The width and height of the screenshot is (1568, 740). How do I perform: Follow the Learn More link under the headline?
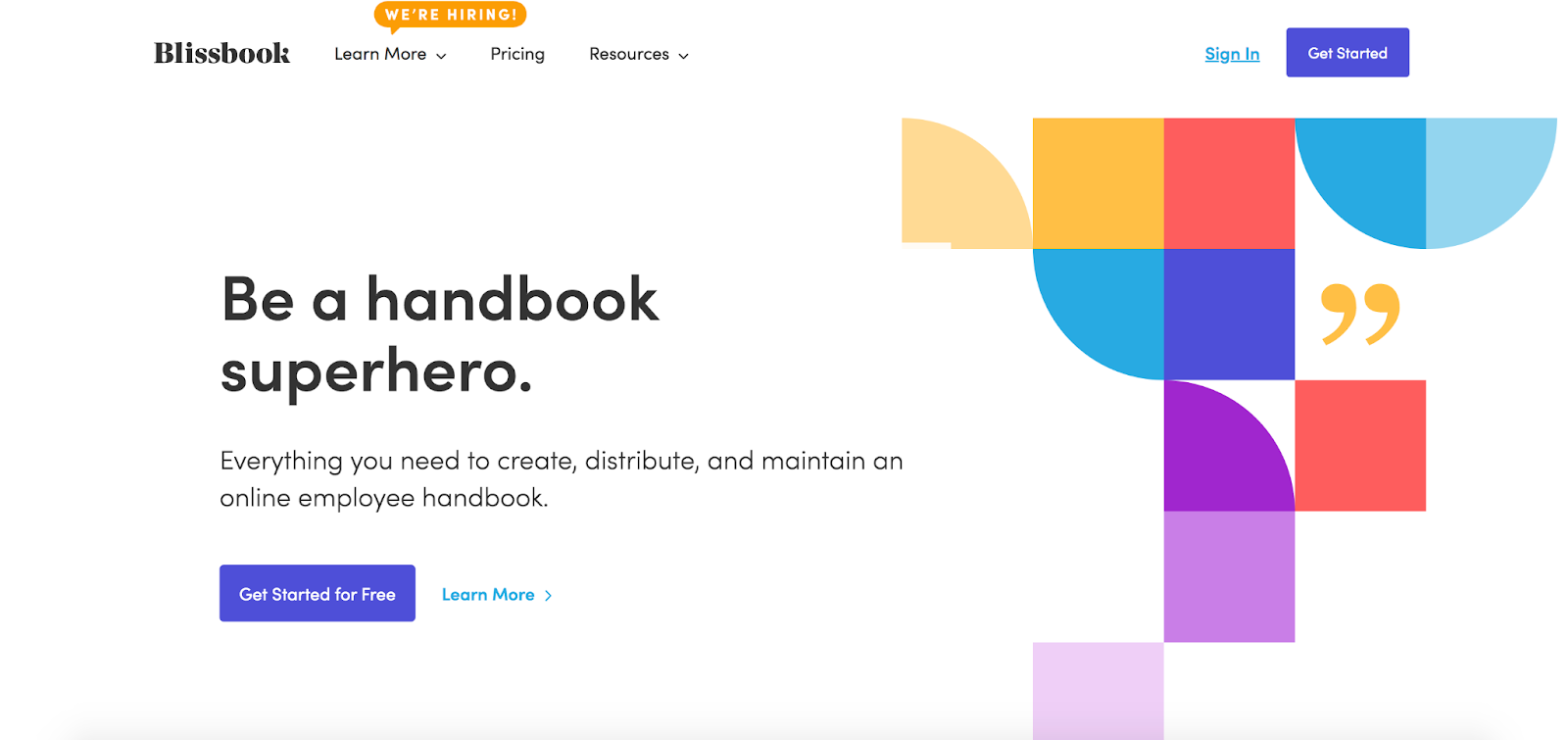(488, 595)
